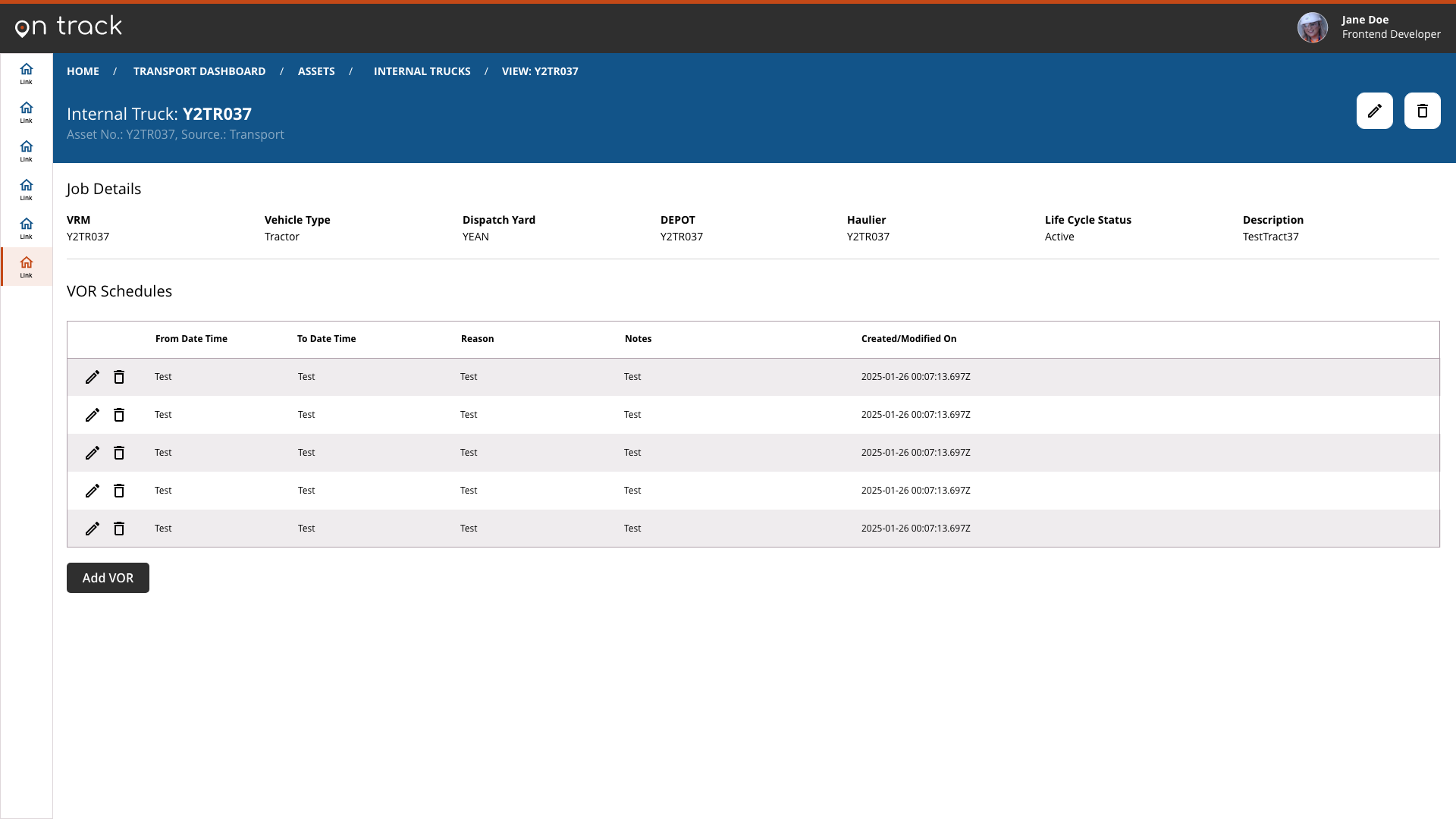The image size is (1456, 819).
Task: Click the ASSETS breadcrumb link
Action: pos(316,71)
